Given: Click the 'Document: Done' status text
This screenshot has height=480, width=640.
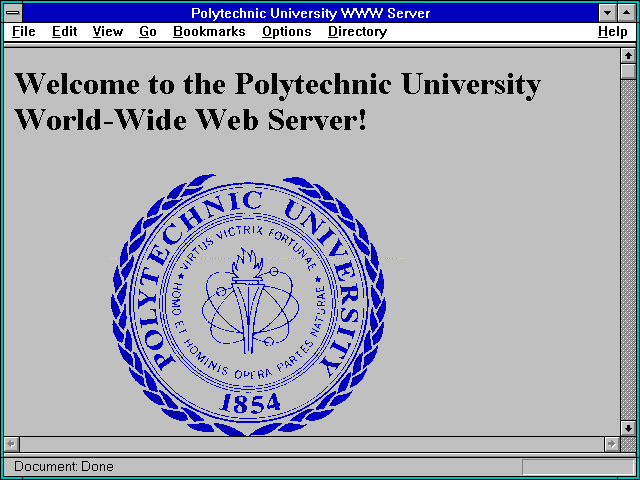Looking at the screenshot, I should point(64,467).
